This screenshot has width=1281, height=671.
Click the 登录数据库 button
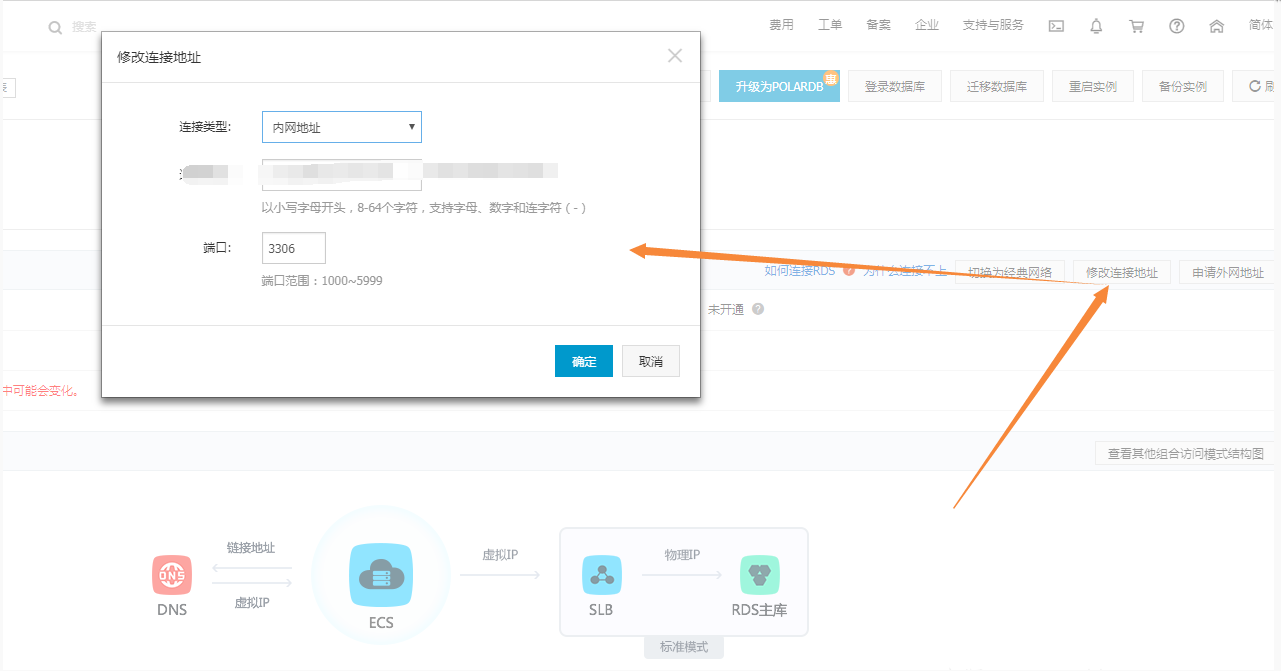894,87
